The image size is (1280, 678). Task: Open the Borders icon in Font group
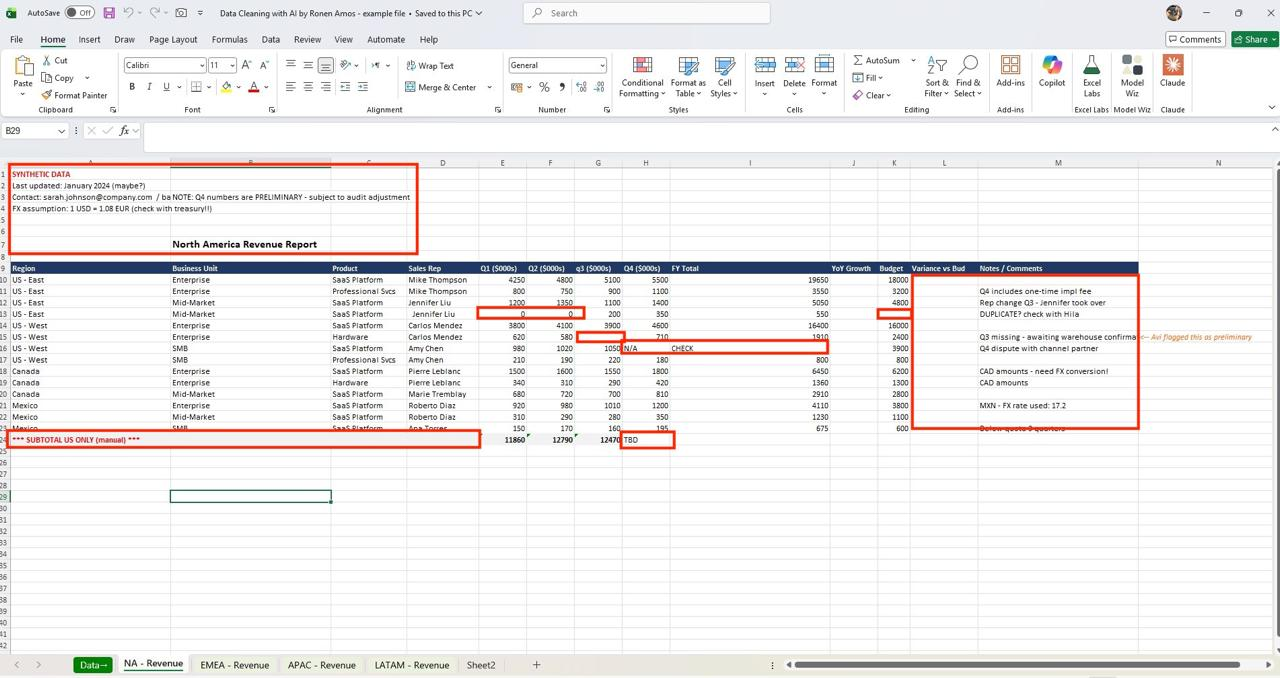click(196, 87)
